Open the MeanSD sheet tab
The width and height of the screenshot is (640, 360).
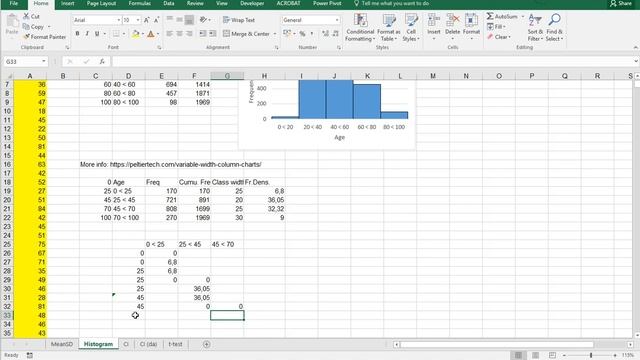coord(62,344)
